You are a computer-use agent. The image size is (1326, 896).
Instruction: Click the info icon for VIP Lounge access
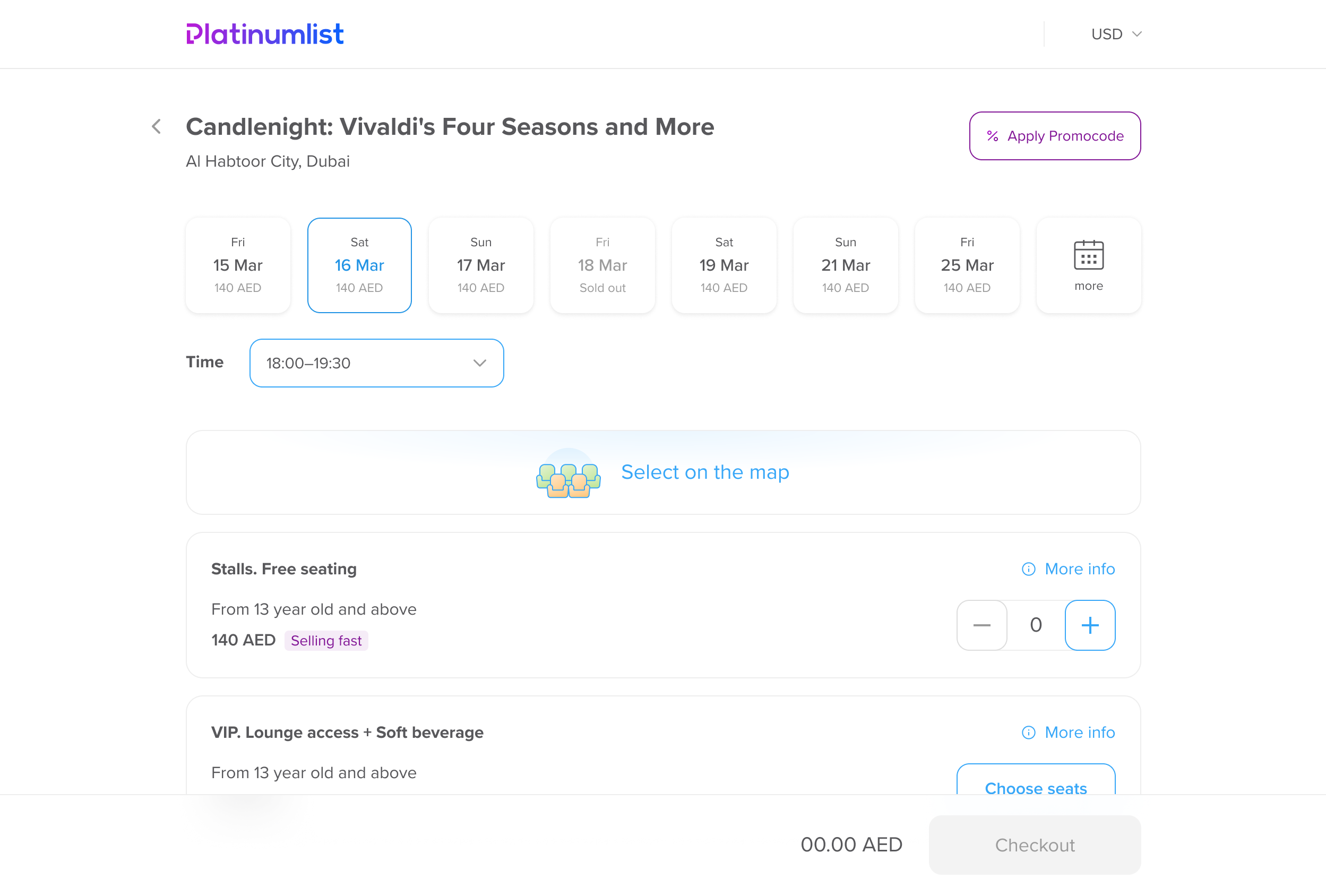point(1028,732)
